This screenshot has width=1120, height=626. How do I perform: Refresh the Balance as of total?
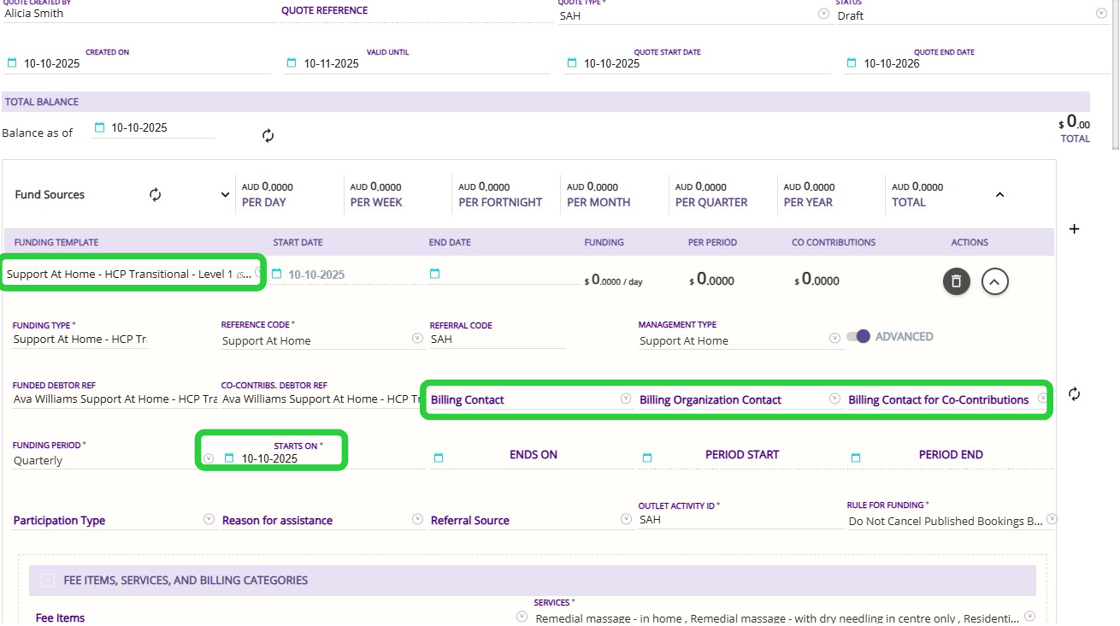(268, 136)
